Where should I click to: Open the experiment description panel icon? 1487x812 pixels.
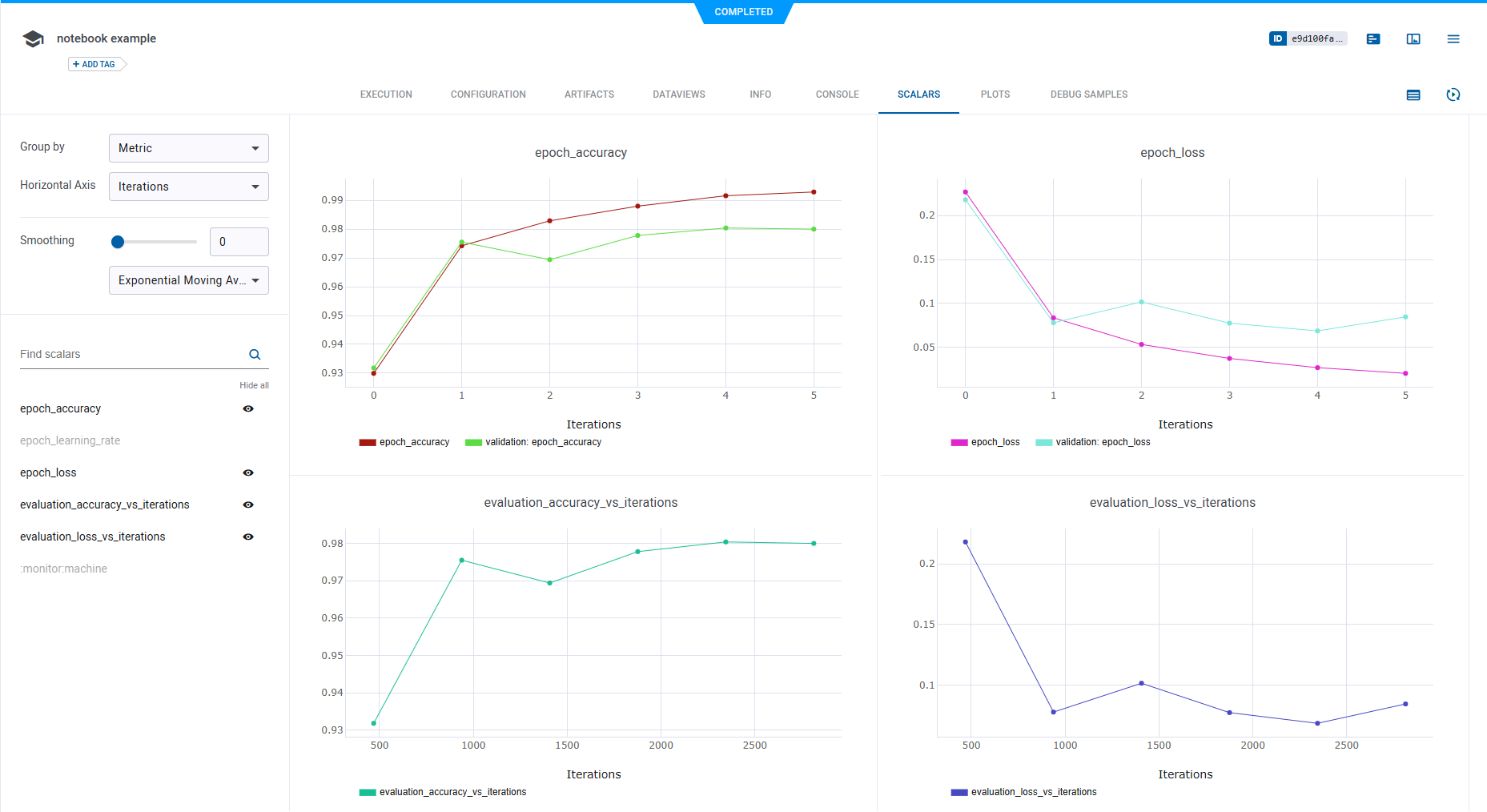(1373, 38)
